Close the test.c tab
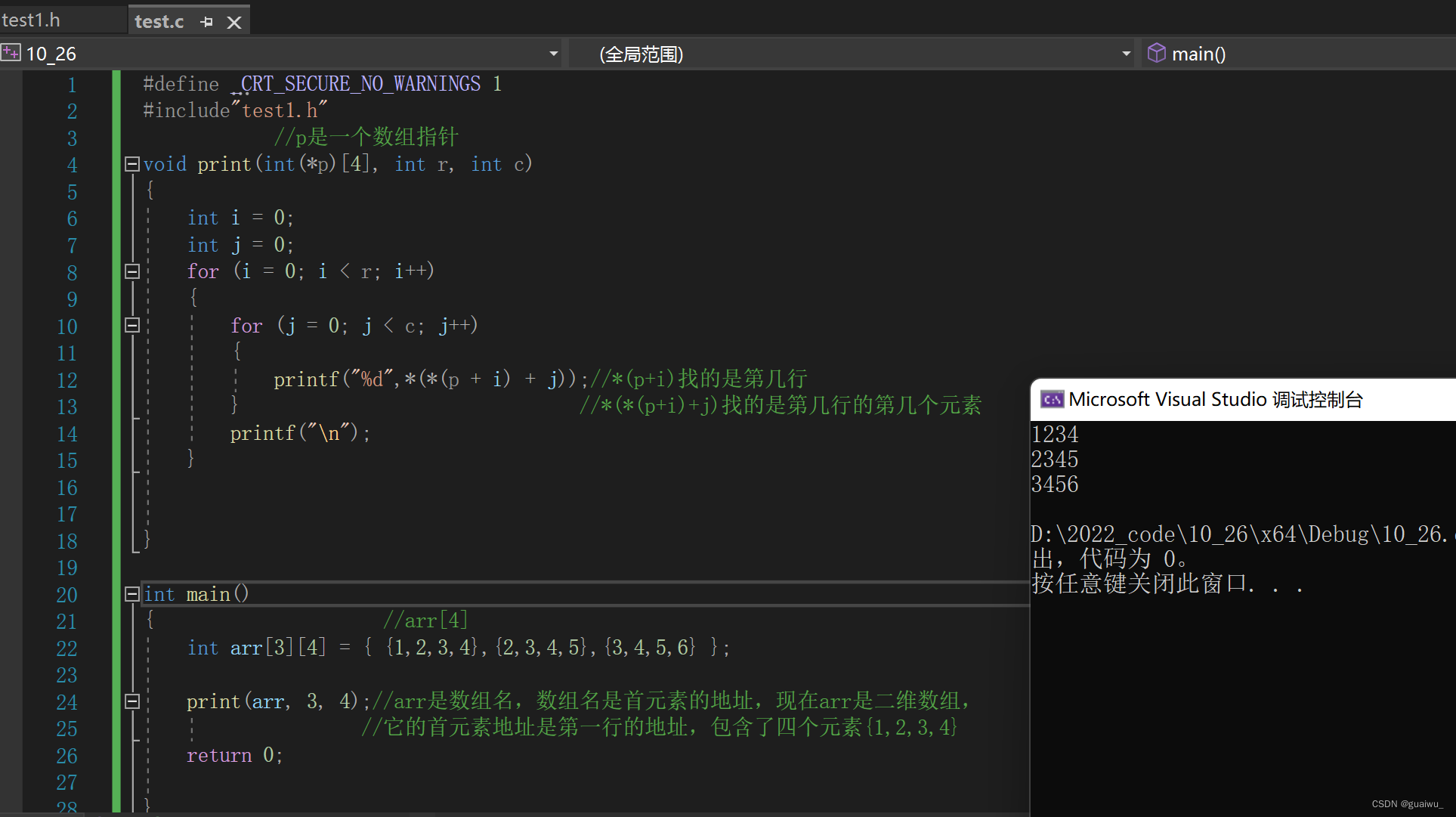The image size is (1456, 817). point(234,23)
